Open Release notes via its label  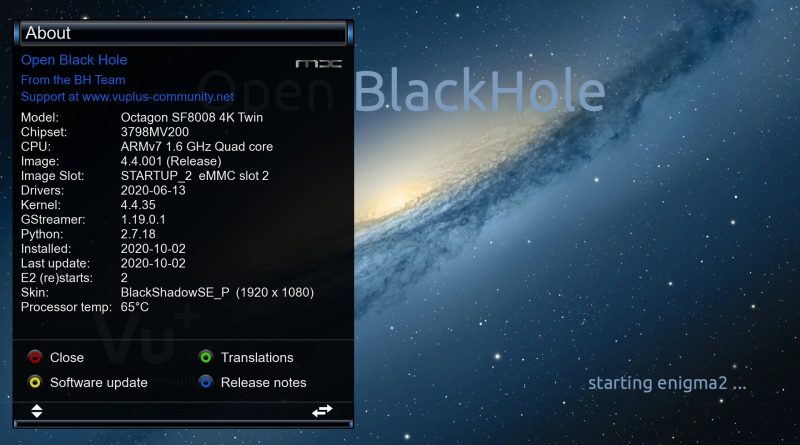(x=263, y=382)
